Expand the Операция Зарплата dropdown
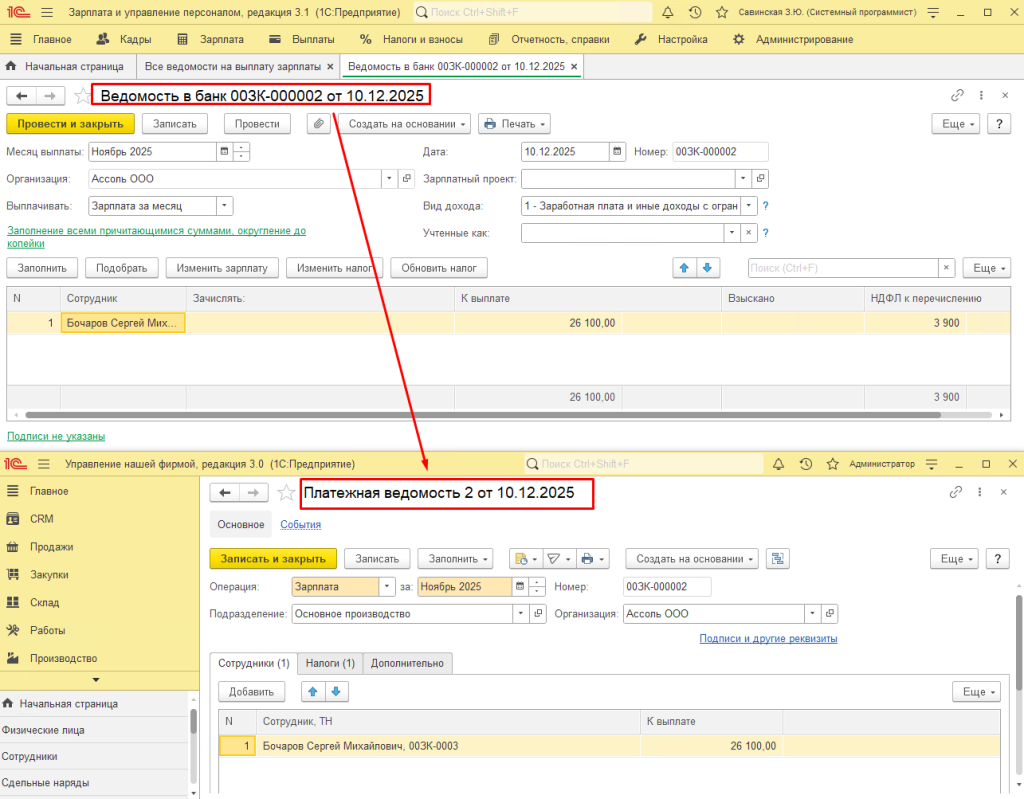The width and height of the screenshot is (1024, 799). (x=387, y=587)
